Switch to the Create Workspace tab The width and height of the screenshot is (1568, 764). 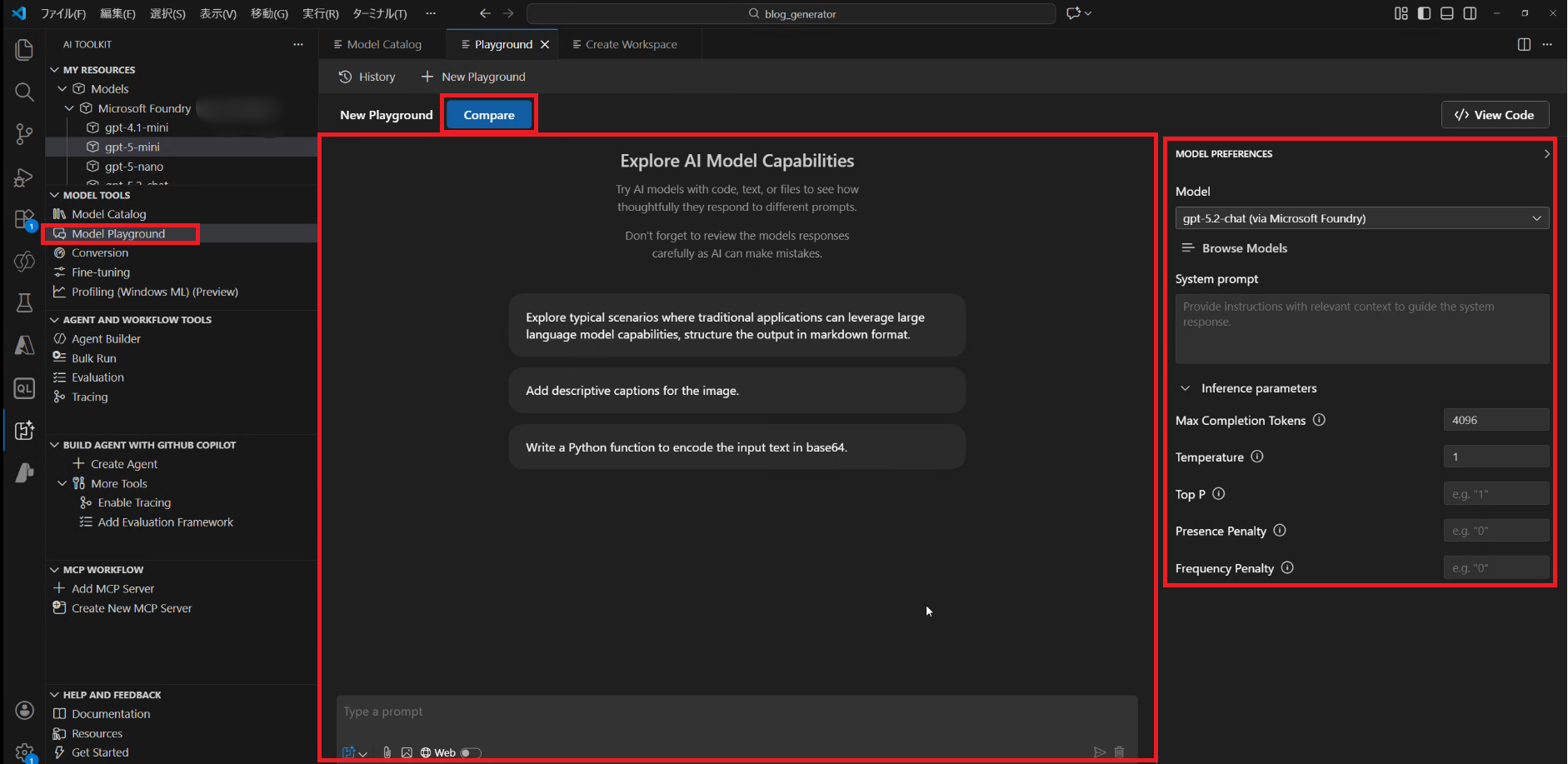pos(625,44)
